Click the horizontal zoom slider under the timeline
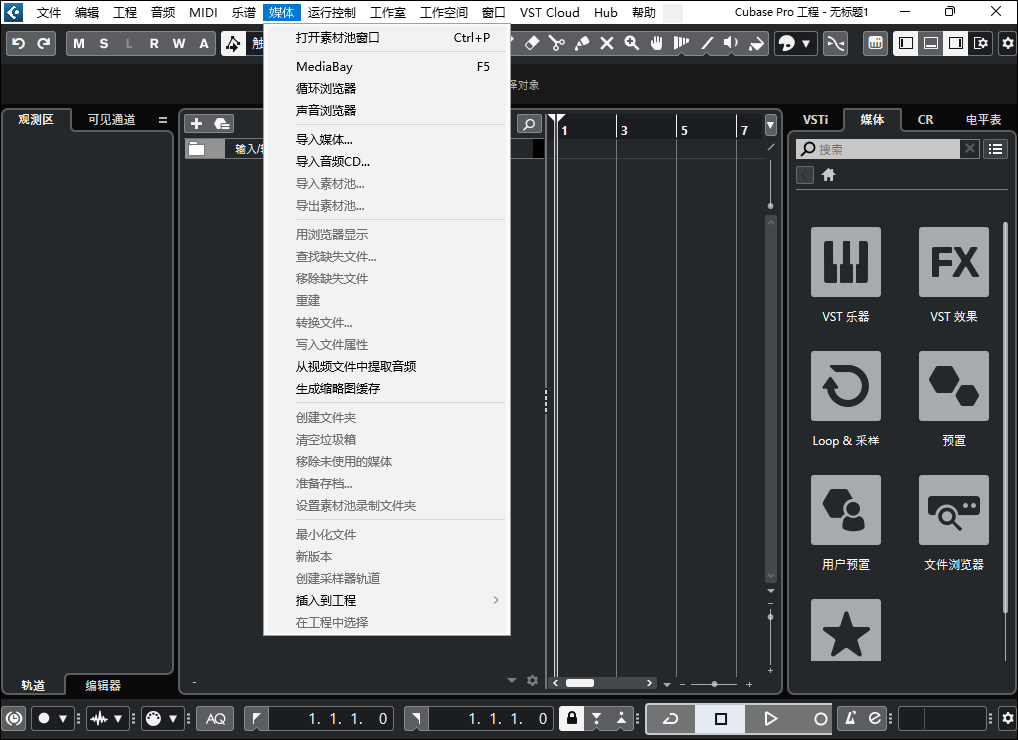The height and width of the screenshot is (740, 1018). tap(714, 684)
